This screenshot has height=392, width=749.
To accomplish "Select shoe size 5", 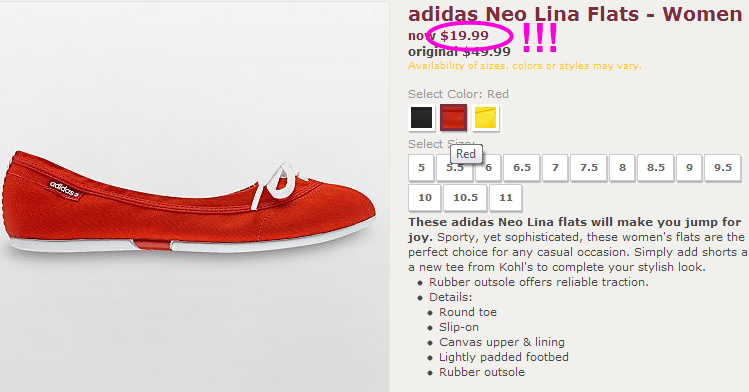I will pyautogui.click(x=421, y=168).
